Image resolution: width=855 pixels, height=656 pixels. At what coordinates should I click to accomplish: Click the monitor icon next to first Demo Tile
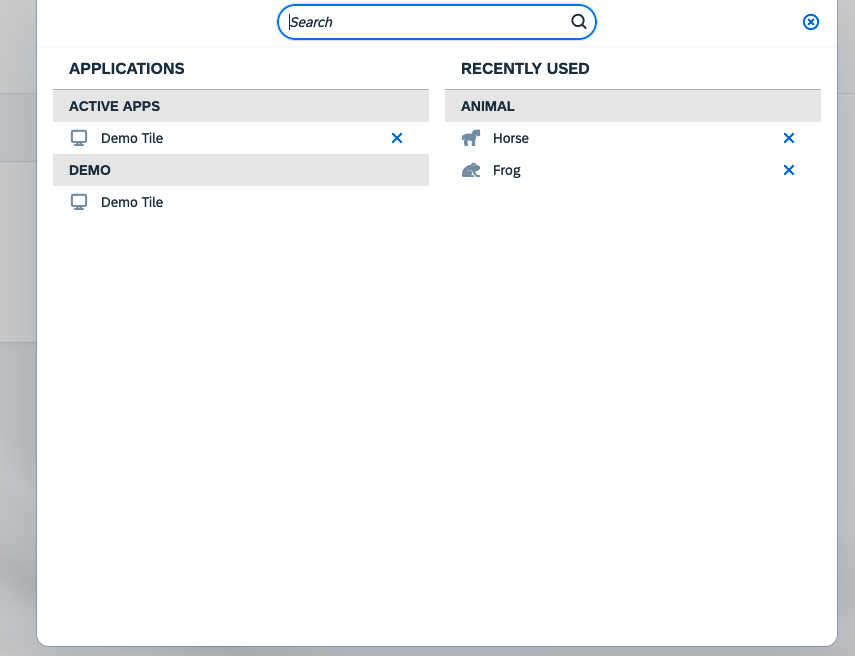(x=79, y=138)
